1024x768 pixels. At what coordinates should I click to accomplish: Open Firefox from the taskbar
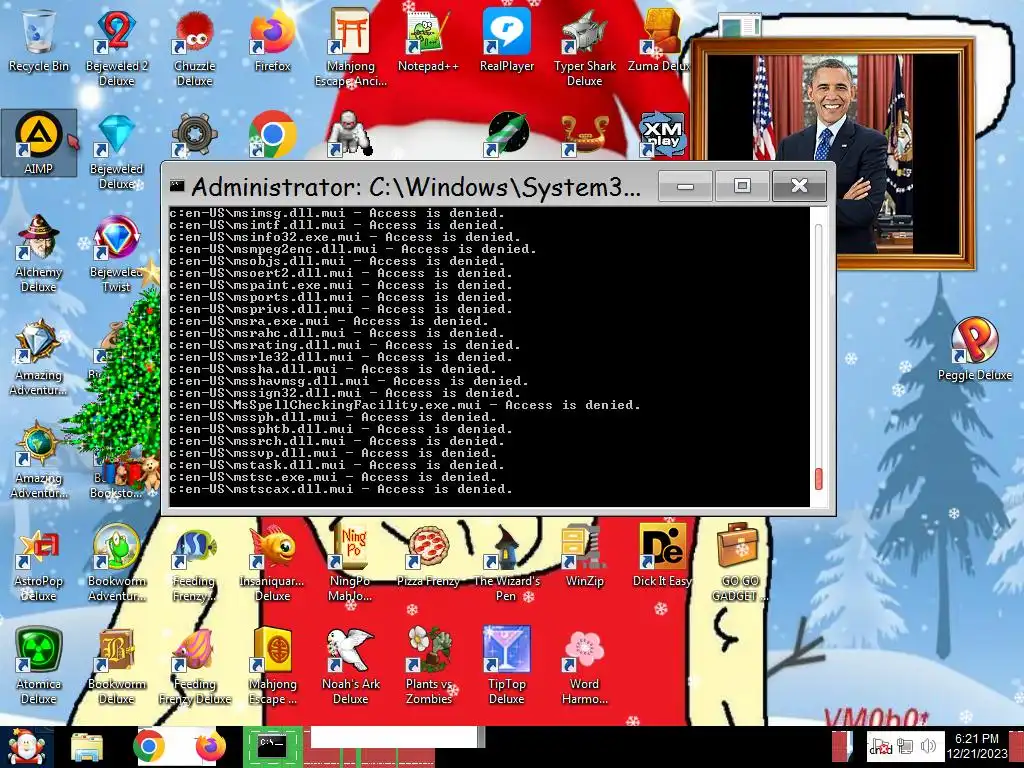(210, 746)
